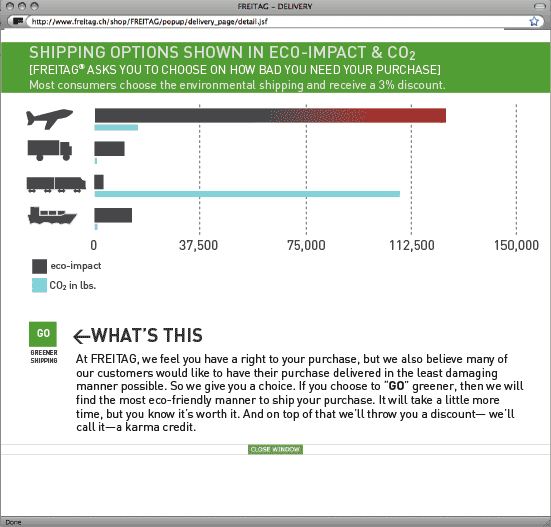
Task: Click the toolbar toggle pill in title bar
Action: pos(539,6)
